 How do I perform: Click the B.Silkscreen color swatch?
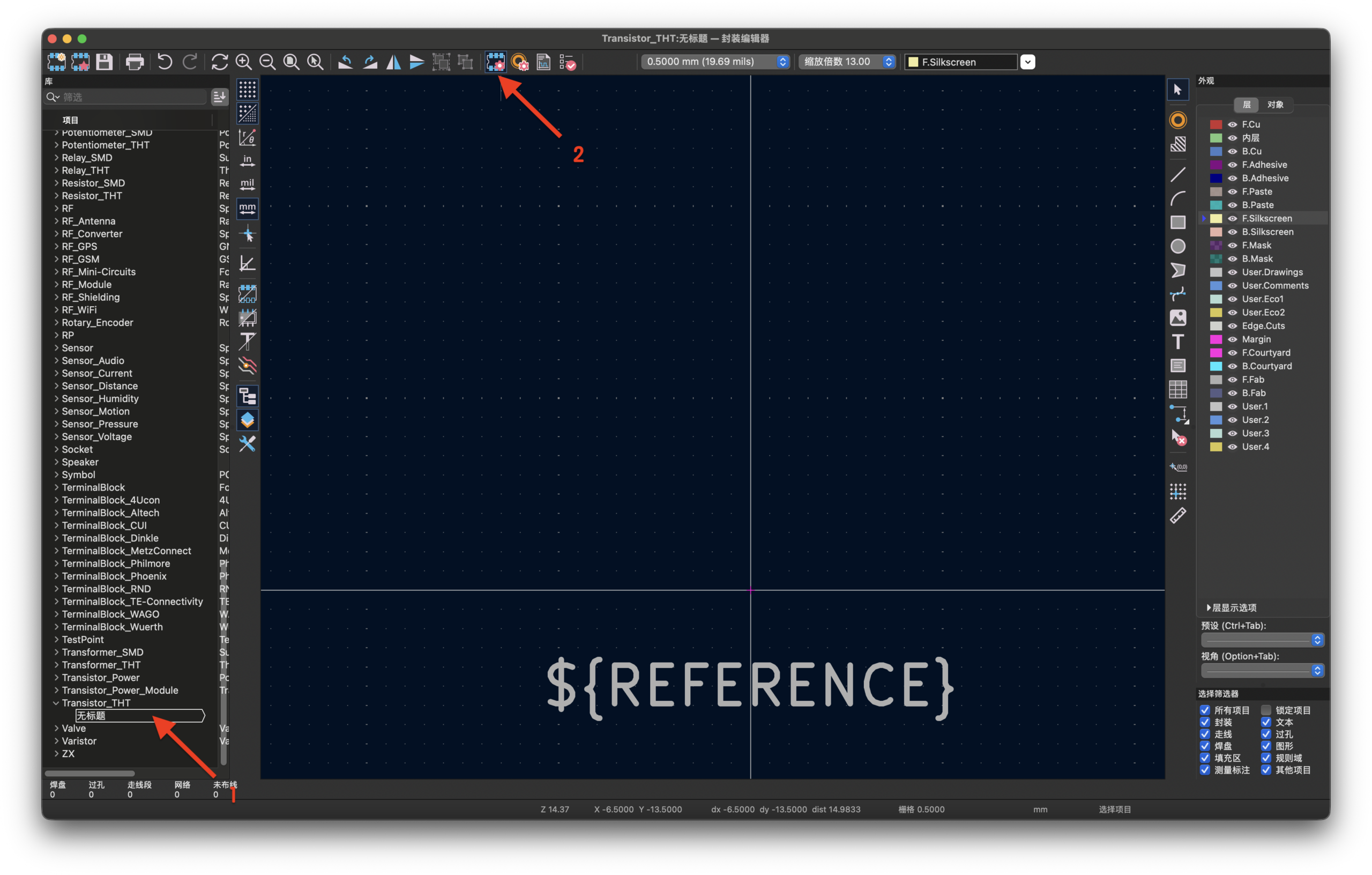[1216, 232]
